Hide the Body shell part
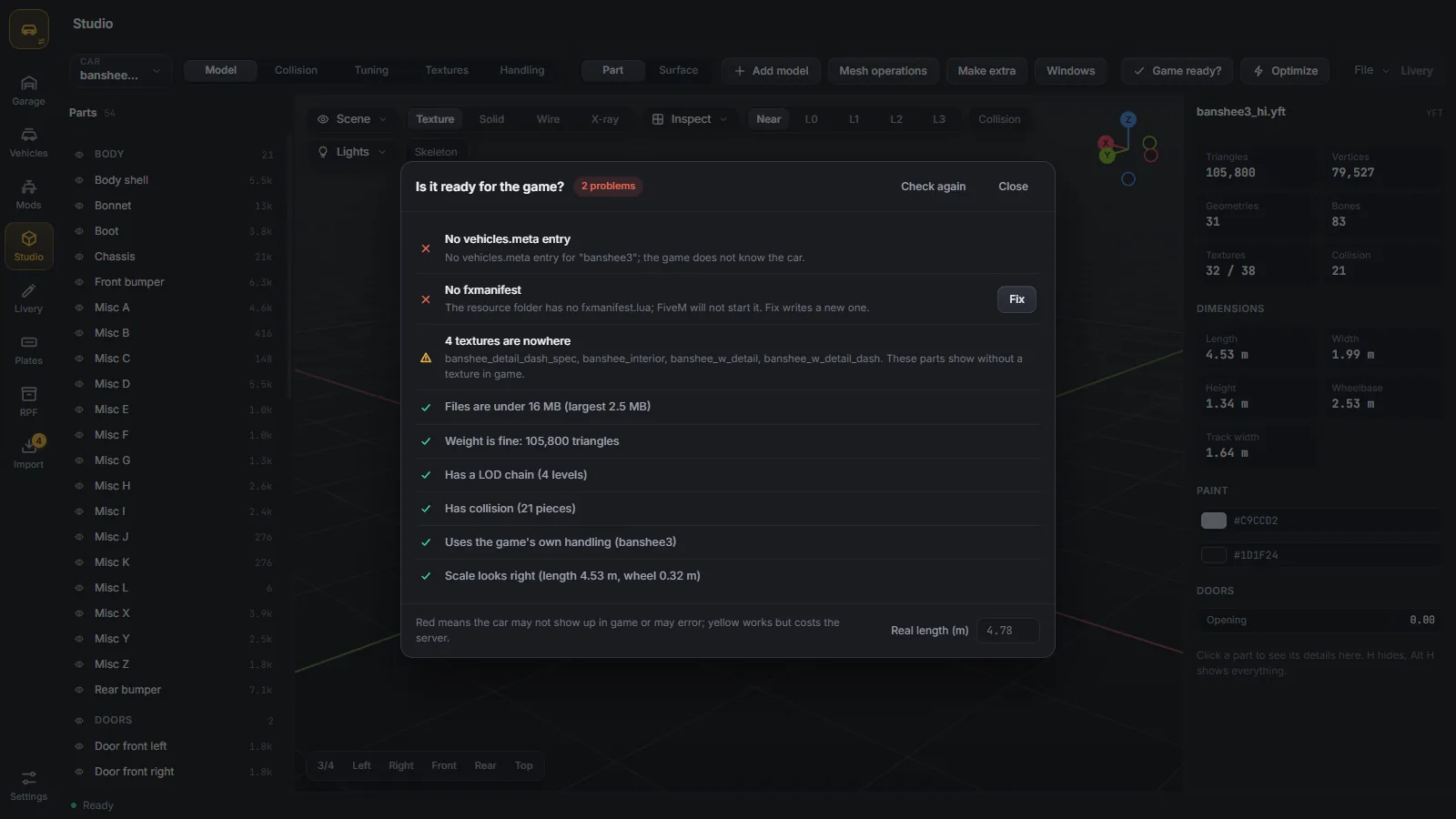Screen dimensions: 1456x819 click(x=79, y=180)
